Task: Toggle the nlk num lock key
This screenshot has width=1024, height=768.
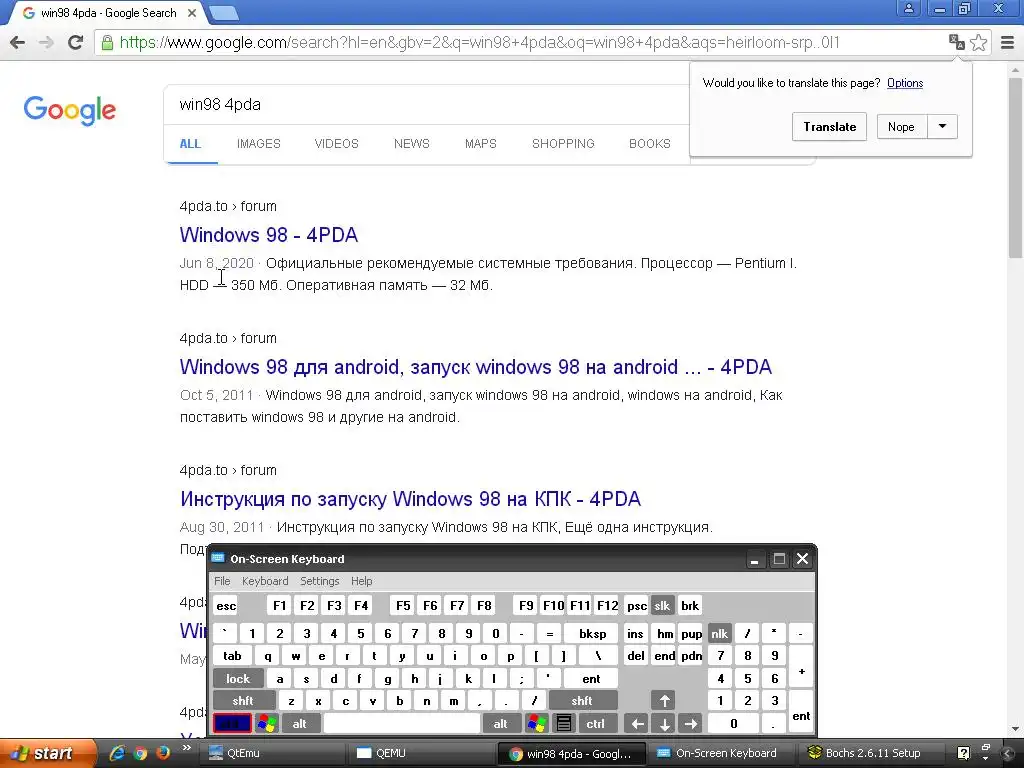Action: 719,633
